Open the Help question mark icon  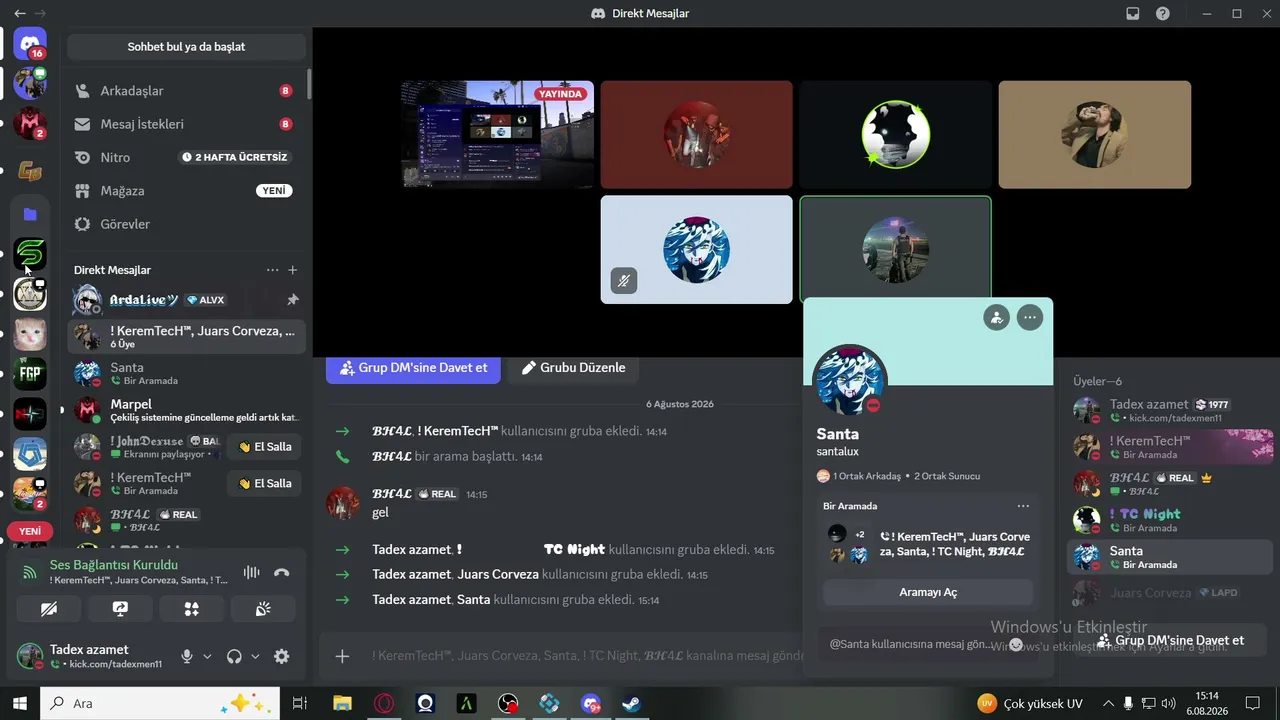pyautogui.click(x=1163, y=14)
